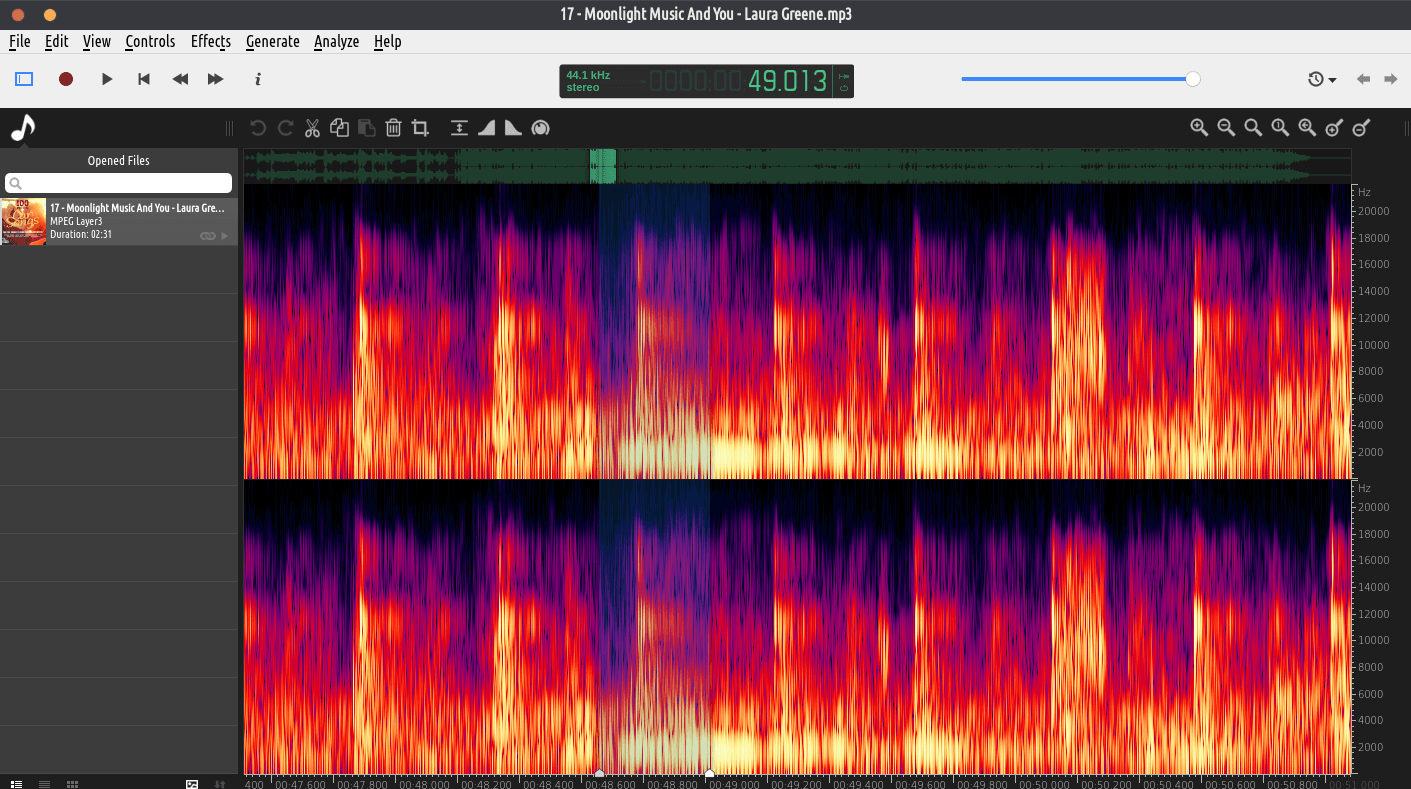Click the small play arrow on the file entry
The width and height of the screenshot is (1411, 789).
[224, 236]
